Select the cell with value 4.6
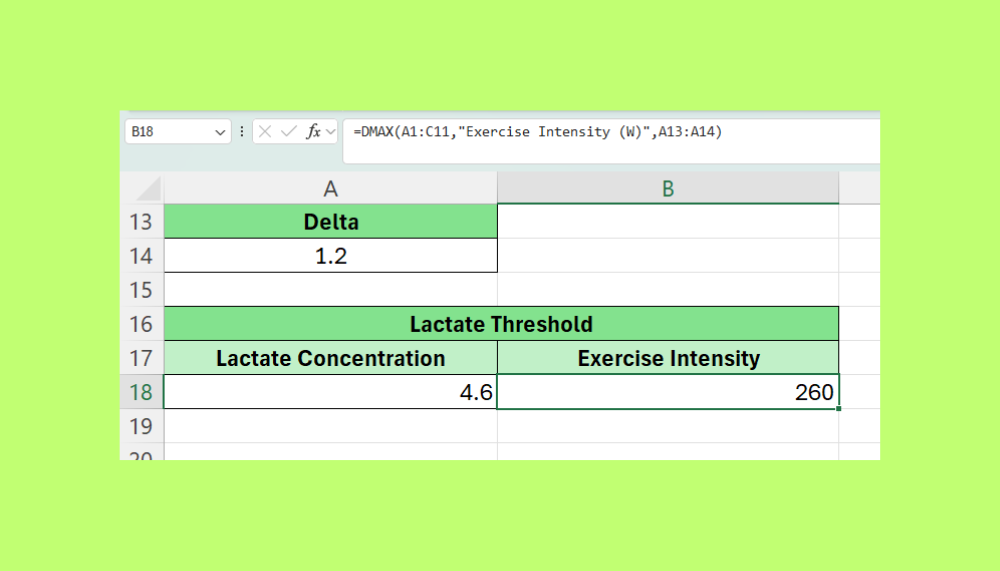This screenshot has height=571, width=1000. [x=330, y=392]
